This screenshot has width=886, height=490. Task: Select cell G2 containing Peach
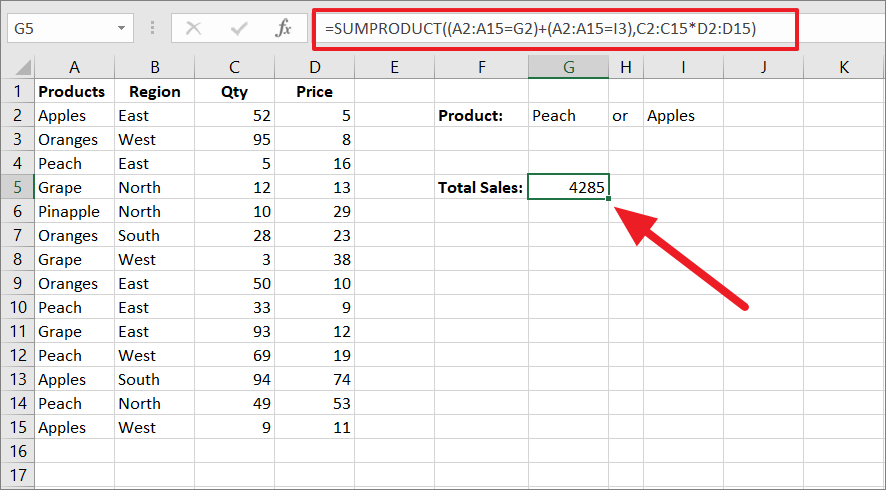[568, 115]
